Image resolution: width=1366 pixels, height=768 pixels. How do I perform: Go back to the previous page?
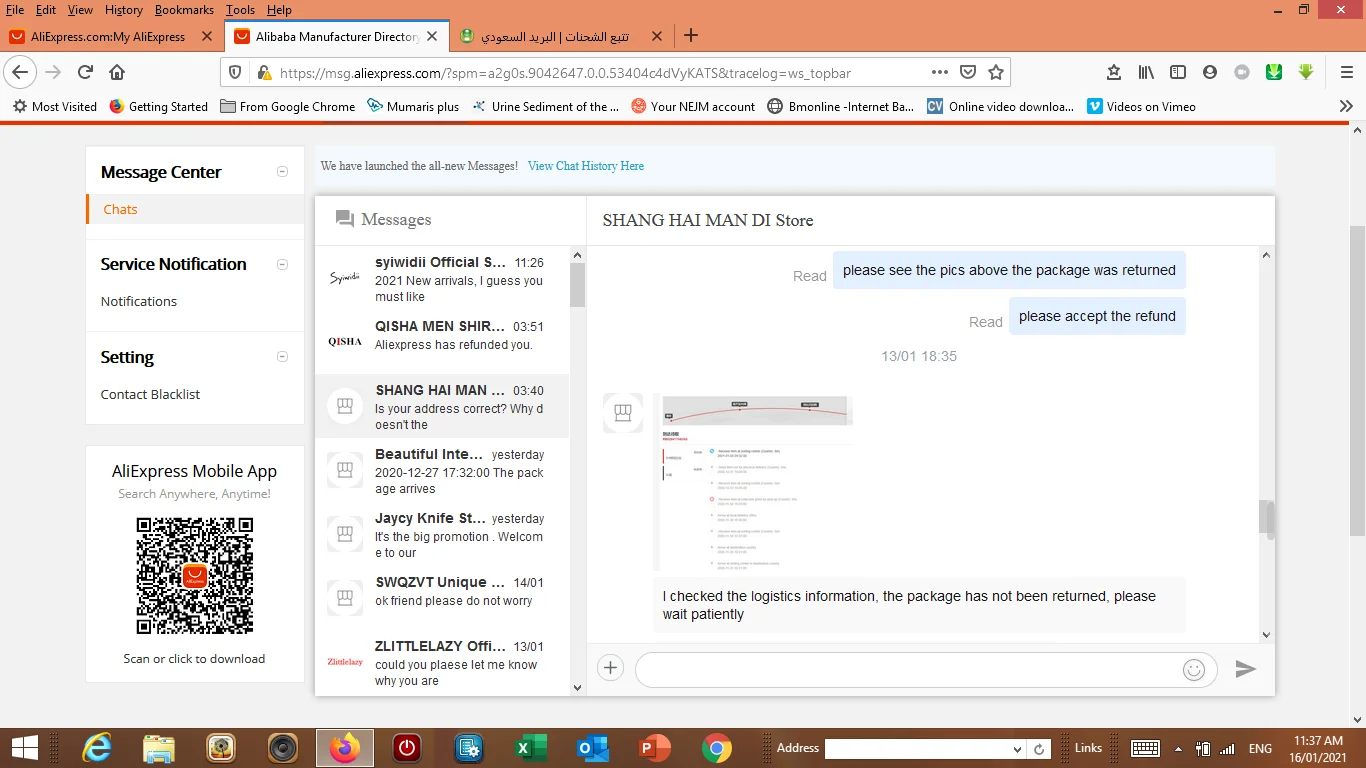click(21, 72)
